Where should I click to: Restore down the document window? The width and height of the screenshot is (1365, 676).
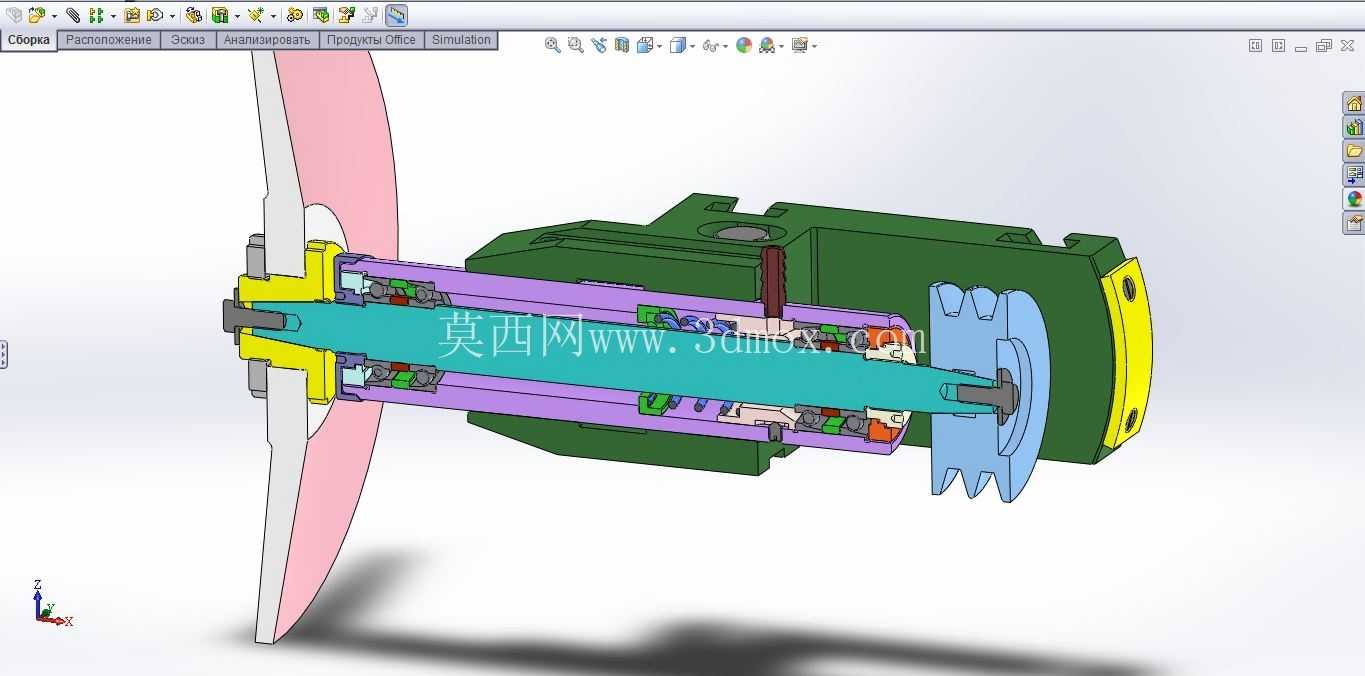pos(1324,45)
